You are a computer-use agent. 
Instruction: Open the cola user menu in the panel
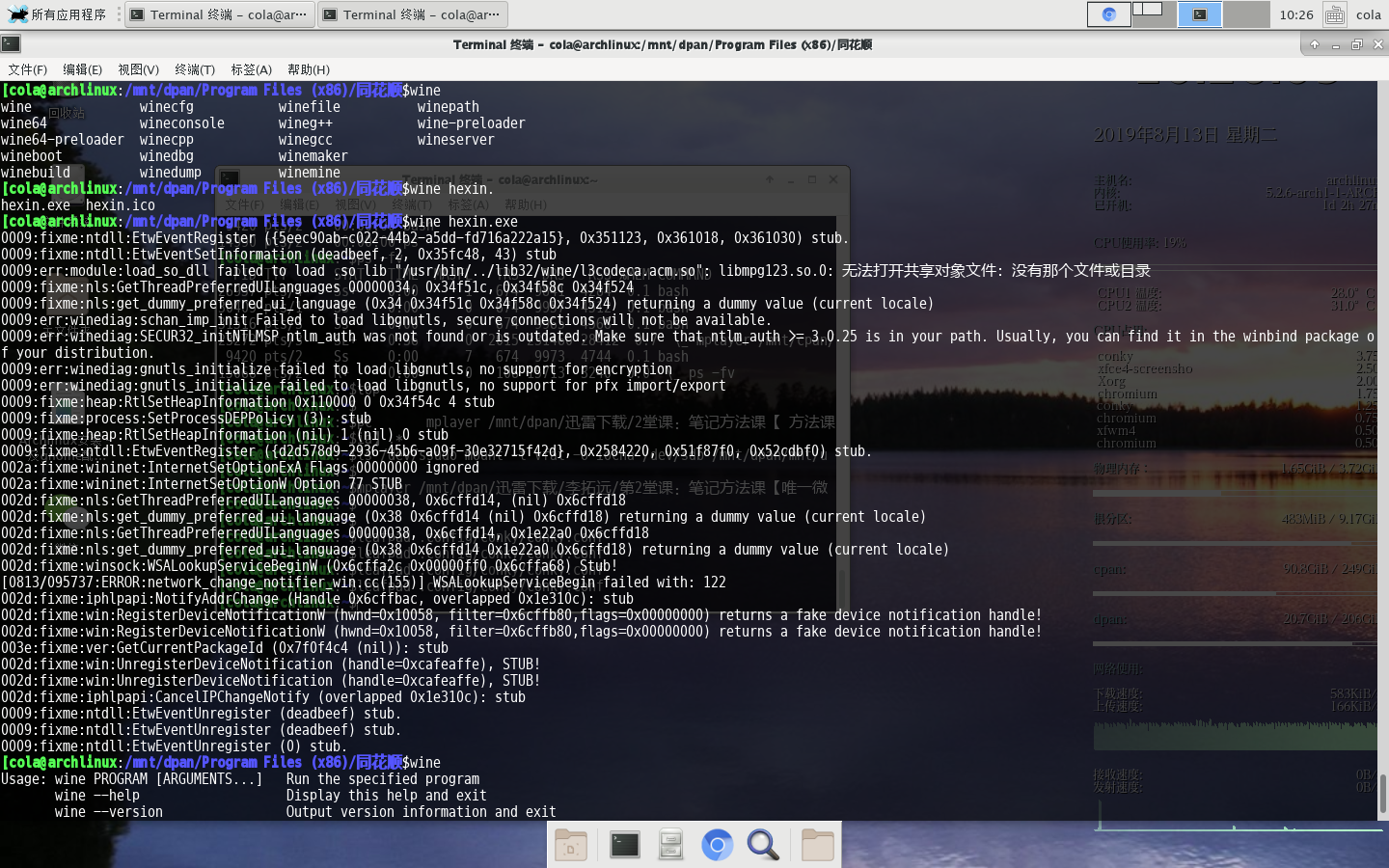[1369, 14]
